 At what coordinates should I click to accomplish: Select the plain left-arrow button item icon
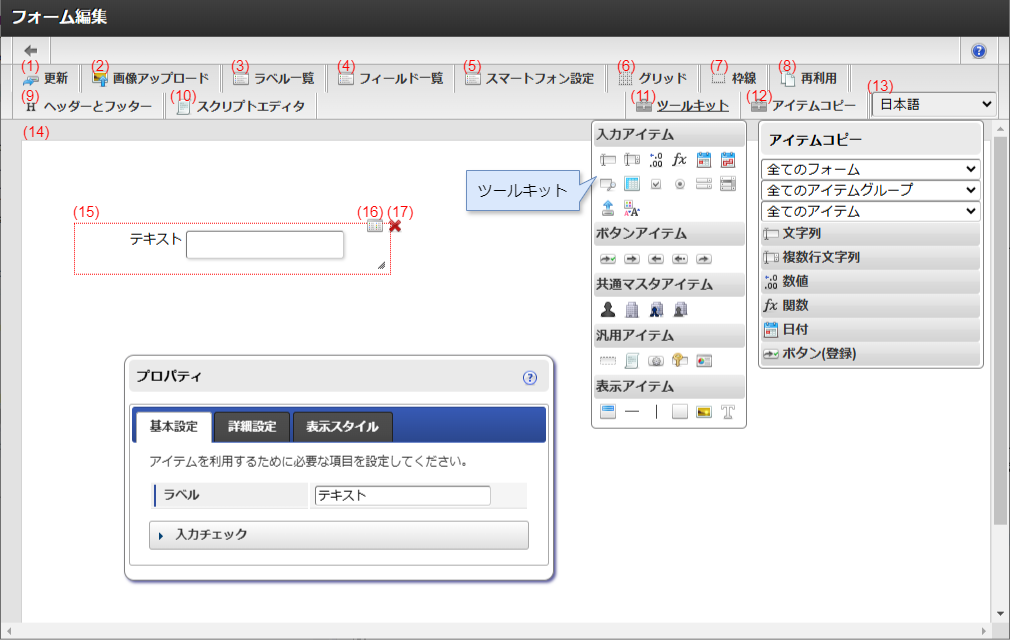pyautogui.click(x=656, y=259)
